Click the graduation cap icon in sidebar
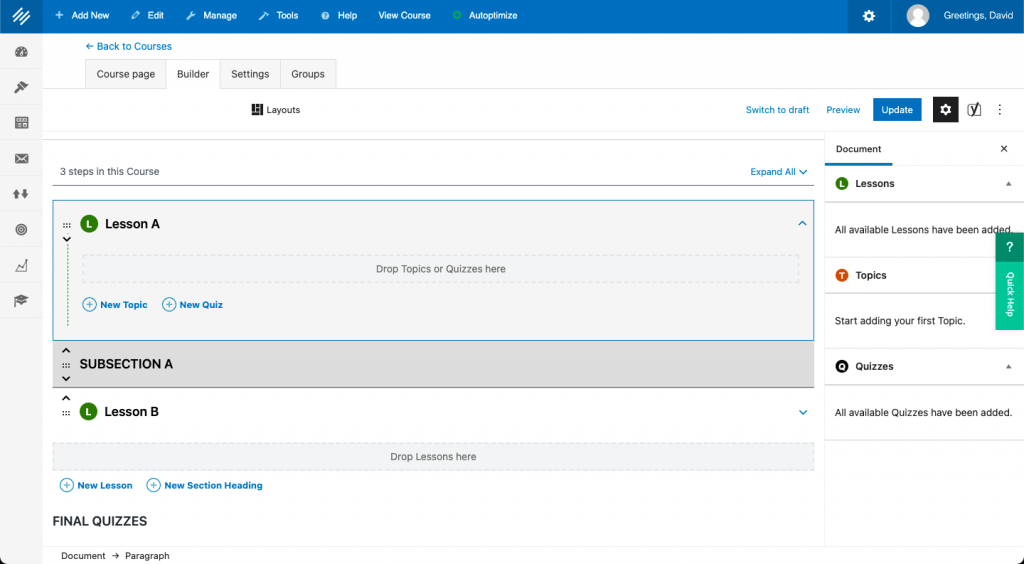1024x564 pixels. [x=21, y=300]
